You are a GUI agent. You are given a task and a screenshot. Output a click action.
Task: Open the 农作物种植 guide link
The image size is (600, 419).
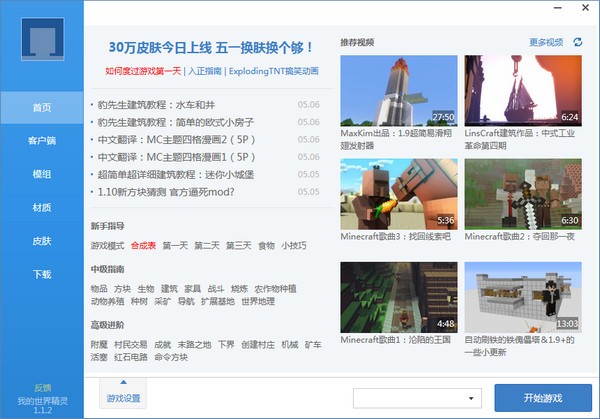[x=276, y=289]
